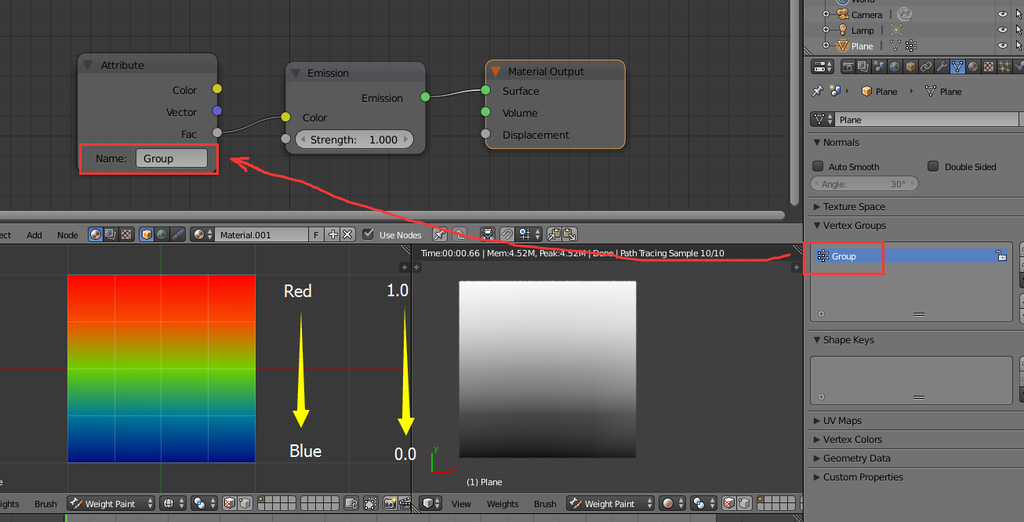Image resolution: width=1024 pixels, height=522 pixels.
Task: Hide the Lamp in the outliner
Action: click(x=1002, y=30)
